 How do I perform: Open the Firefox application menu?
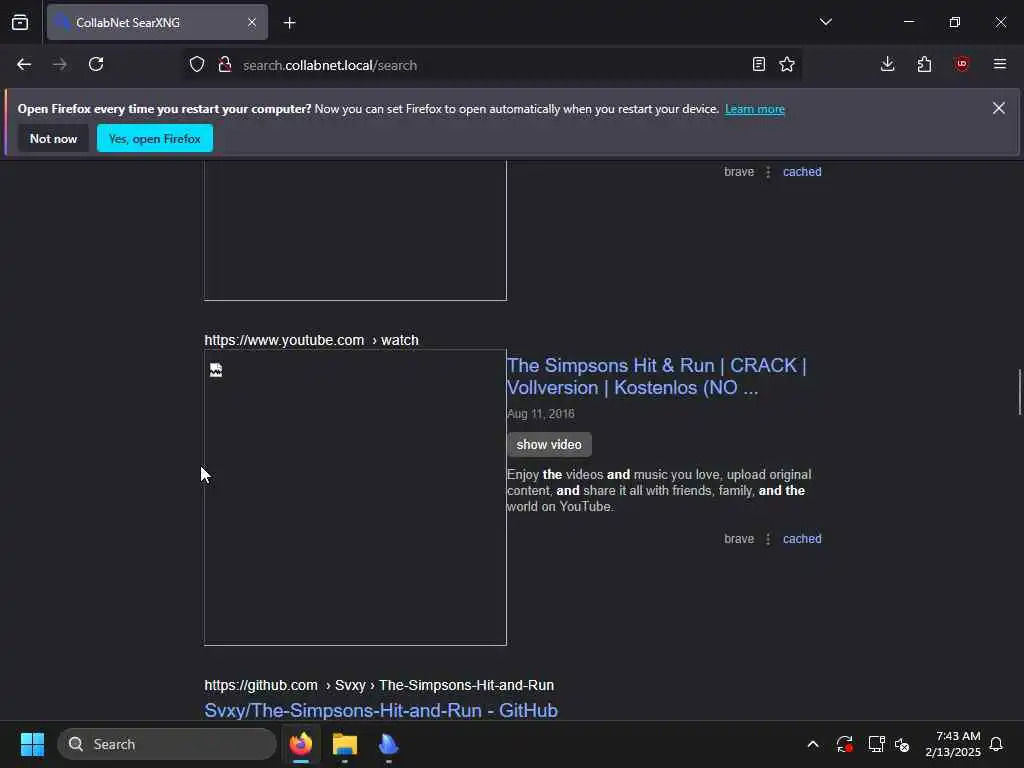point(999,65)
